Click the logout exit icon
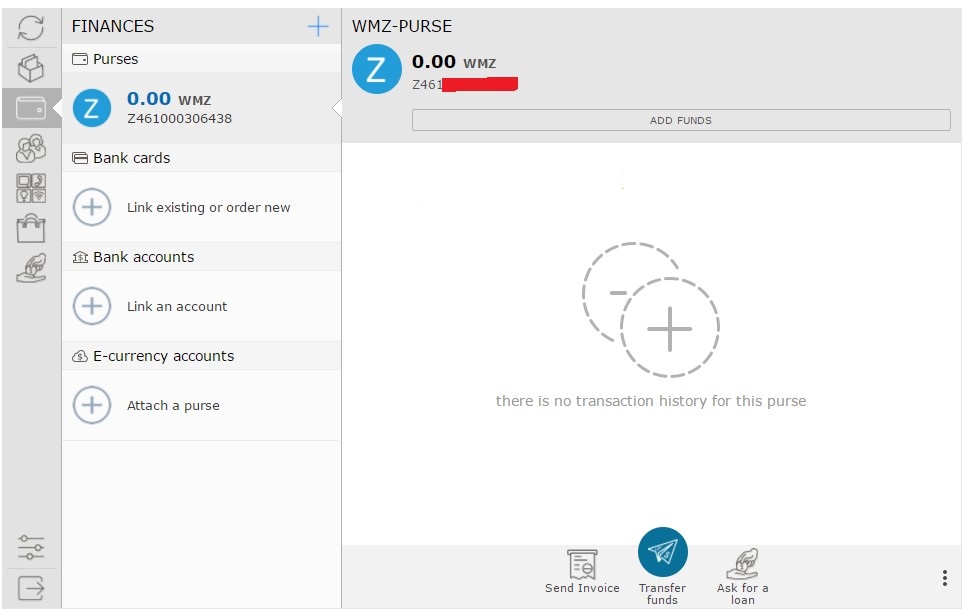 [x=31, y=588]
